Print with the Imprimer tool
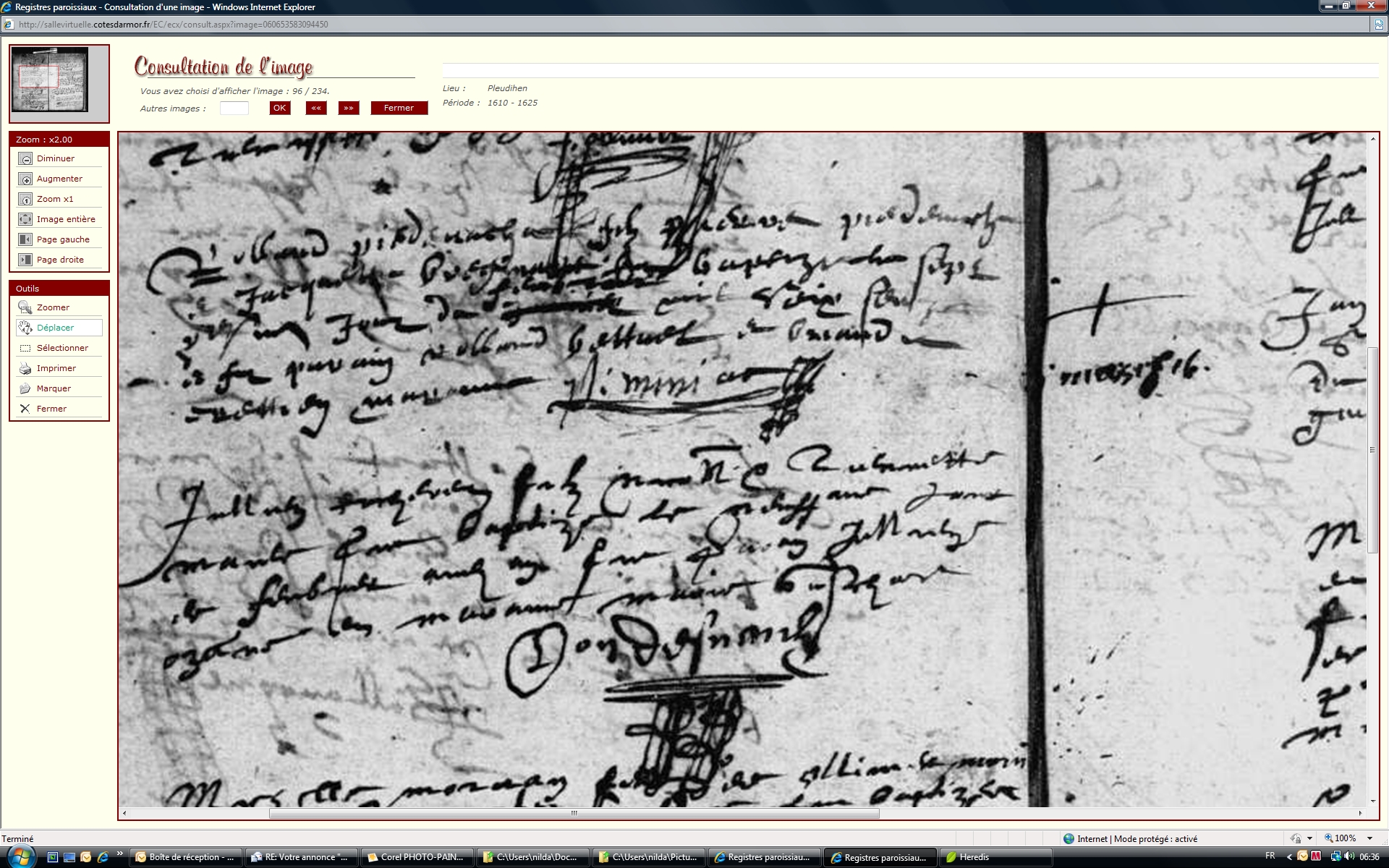 pyautogui.click(x=25, y=368)
